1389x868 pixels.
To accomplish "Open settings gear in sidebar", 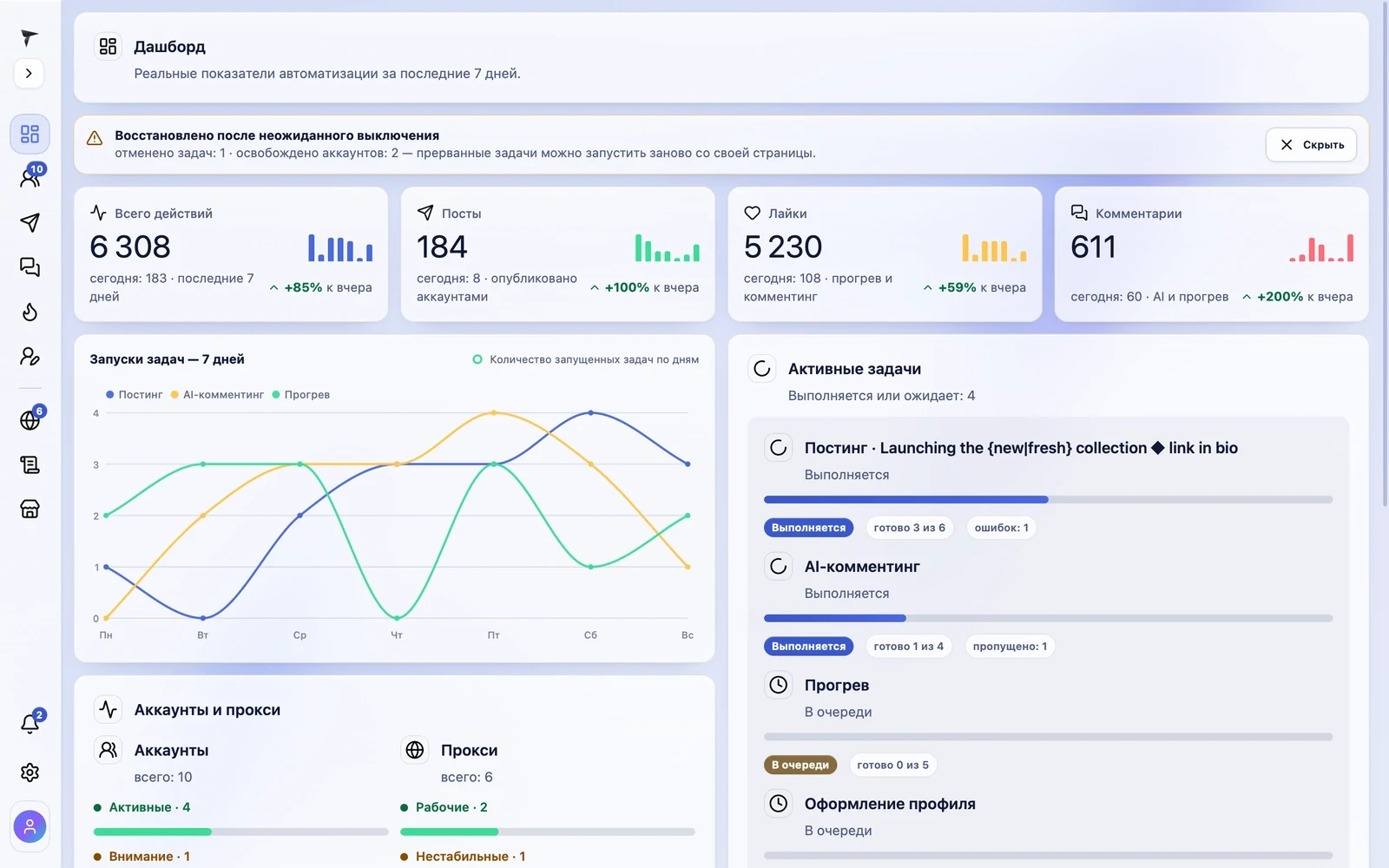I will coord(30,773).
